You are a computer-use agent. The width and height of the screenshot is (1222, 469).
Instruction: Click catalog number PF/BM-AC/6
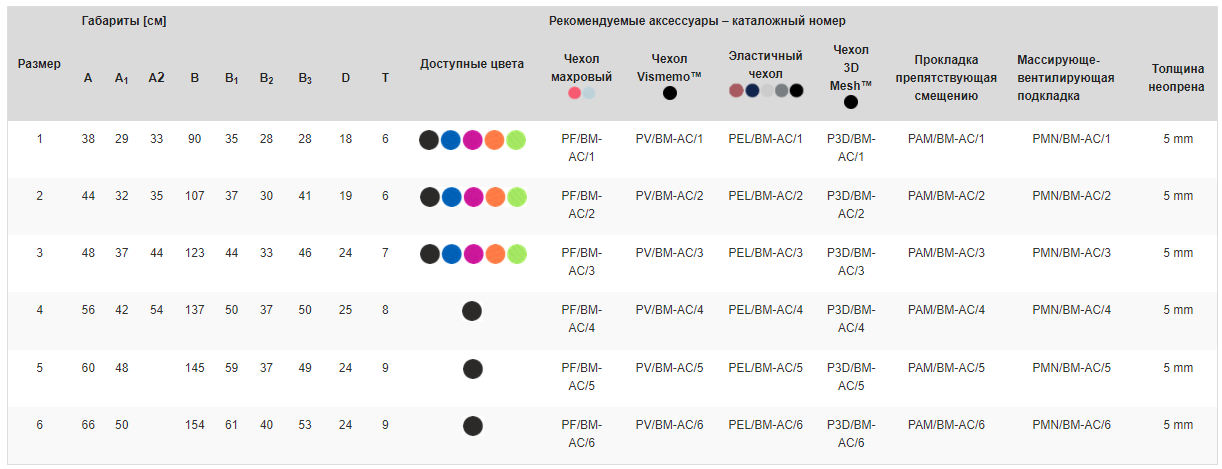pyautogui.click(x=581, y=433)
